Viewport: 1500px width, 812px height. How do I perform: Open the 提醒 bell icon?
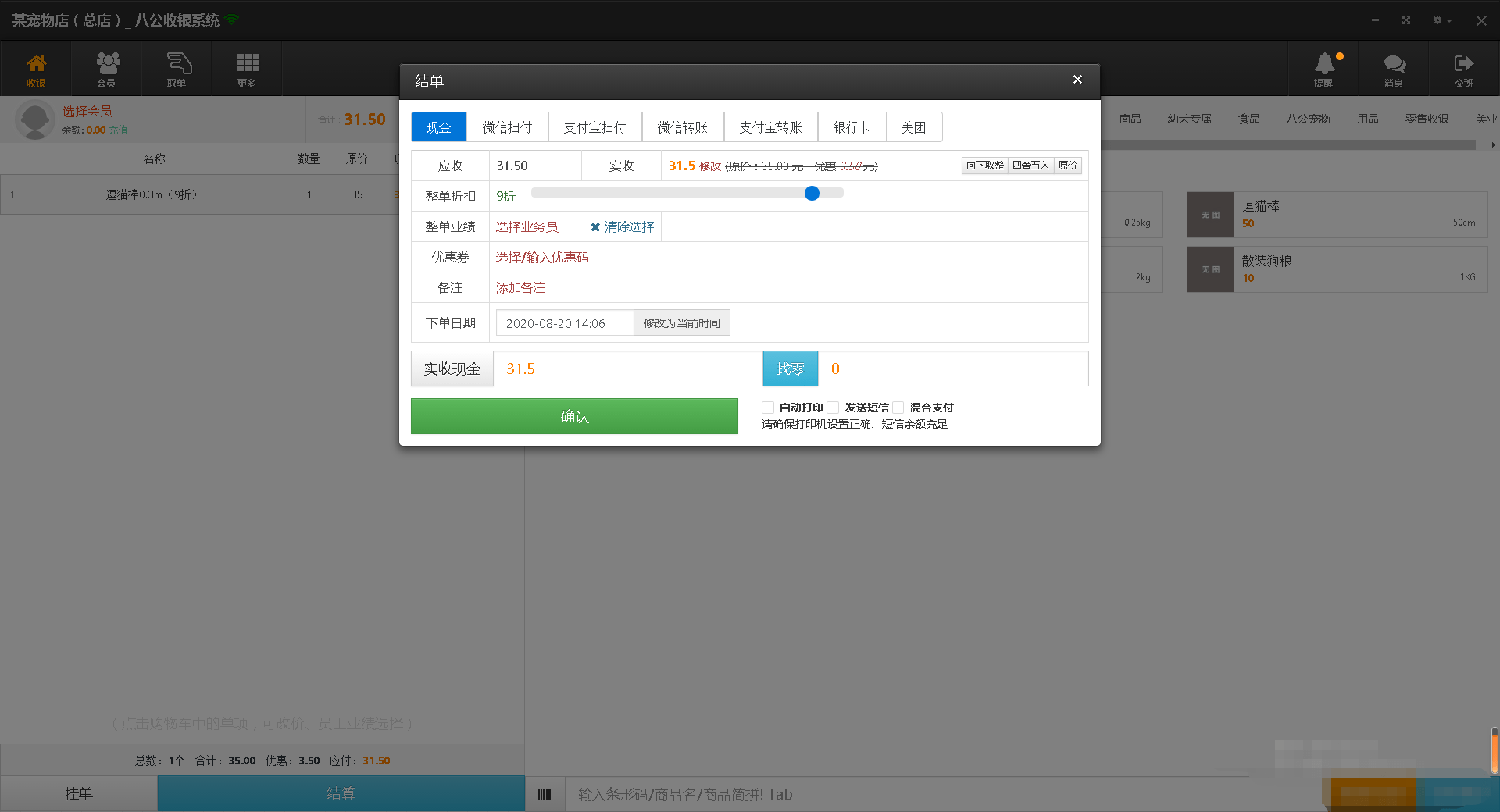(1323, 69)
